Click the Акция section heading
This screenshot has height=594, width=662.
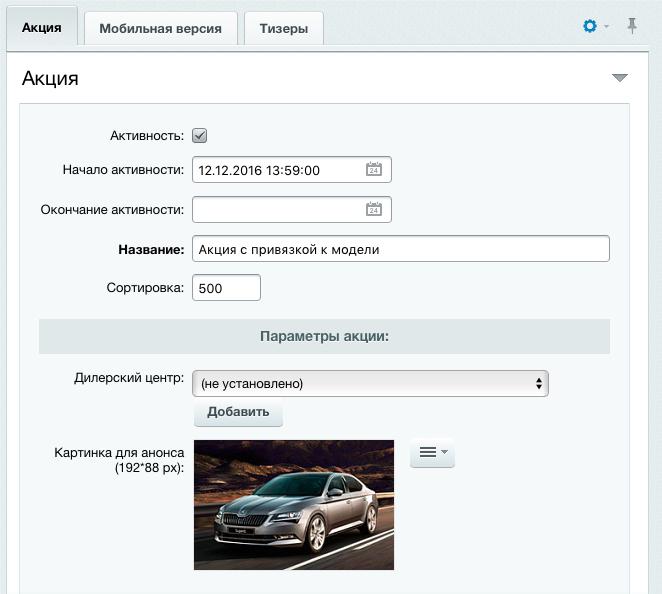pyautogui.click(x=50, y=79)
